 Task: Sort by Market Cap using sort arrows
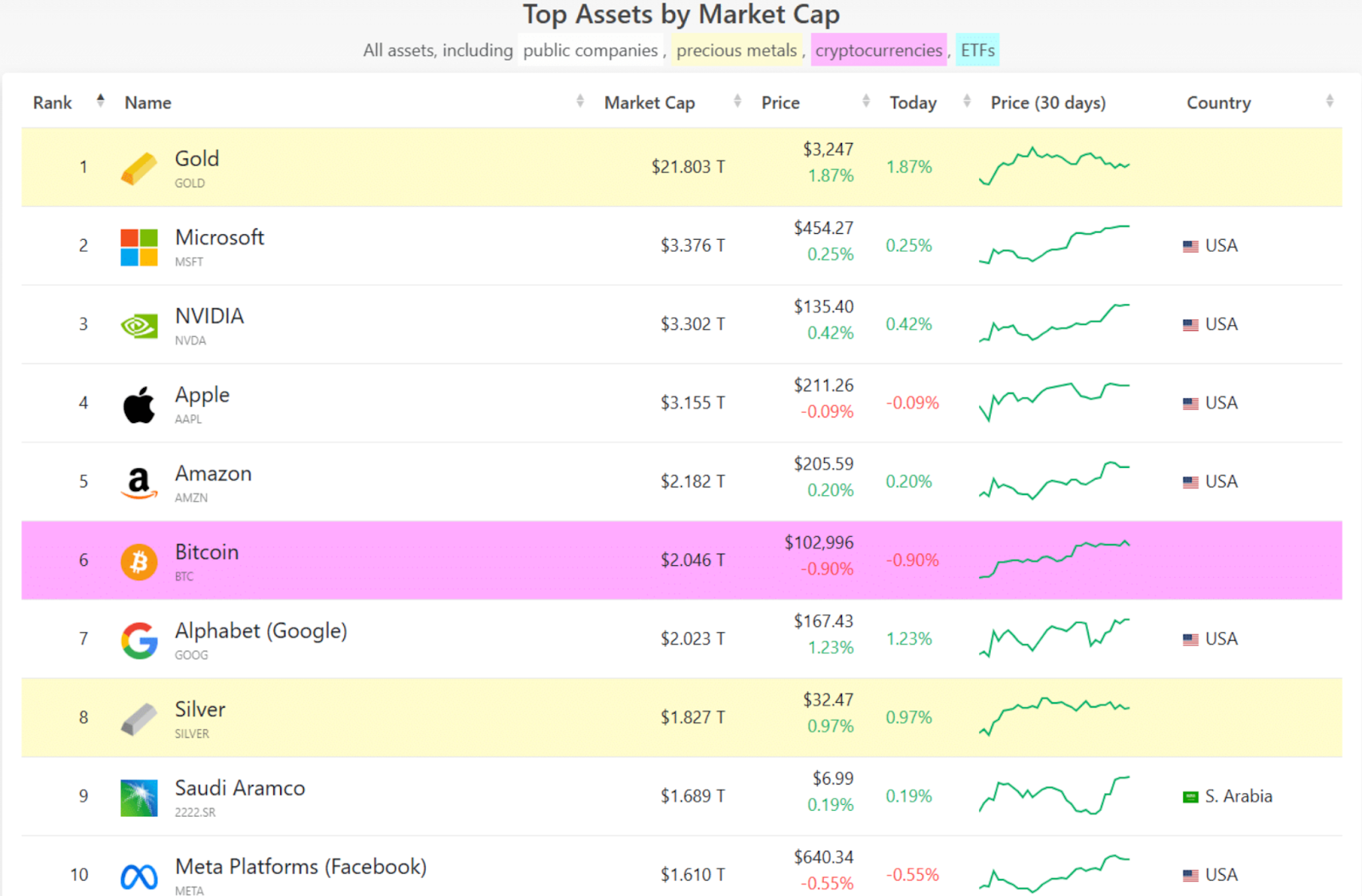(737, 101)
